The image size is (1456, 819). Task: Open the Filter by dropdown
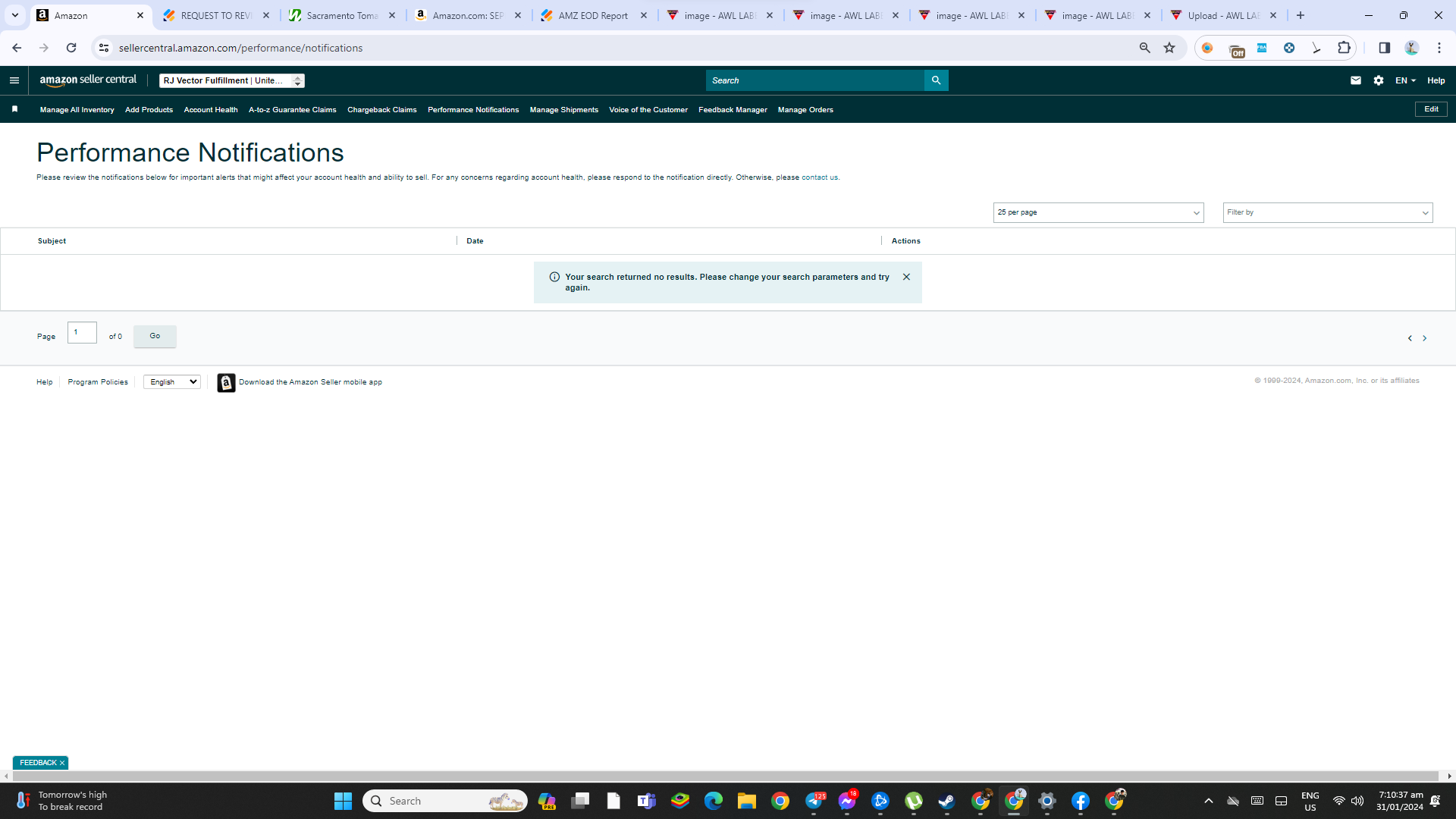(x=1327, y=212)
